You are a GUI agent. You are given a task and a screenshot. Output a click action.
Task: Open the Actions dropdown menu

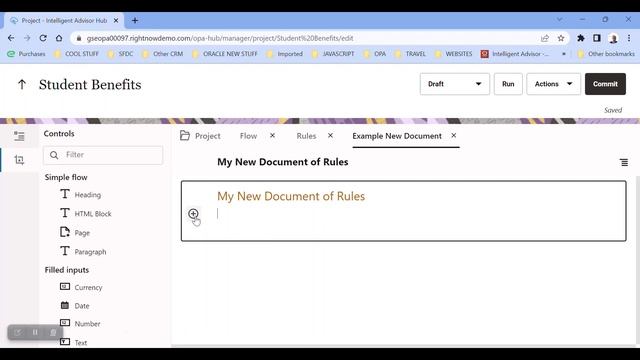(553, 84)
